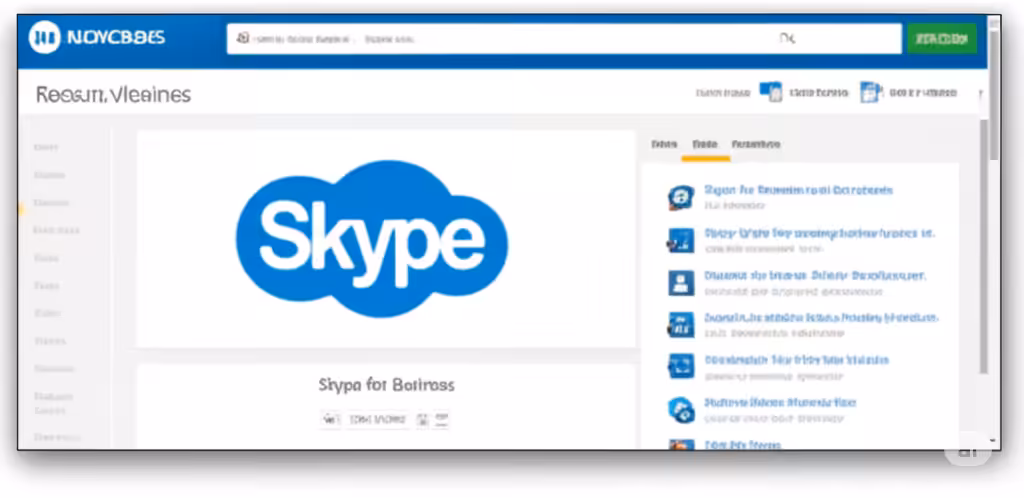1024x498 pixels.
Task: Click the first small button under the product title
Action: [331, 420]
